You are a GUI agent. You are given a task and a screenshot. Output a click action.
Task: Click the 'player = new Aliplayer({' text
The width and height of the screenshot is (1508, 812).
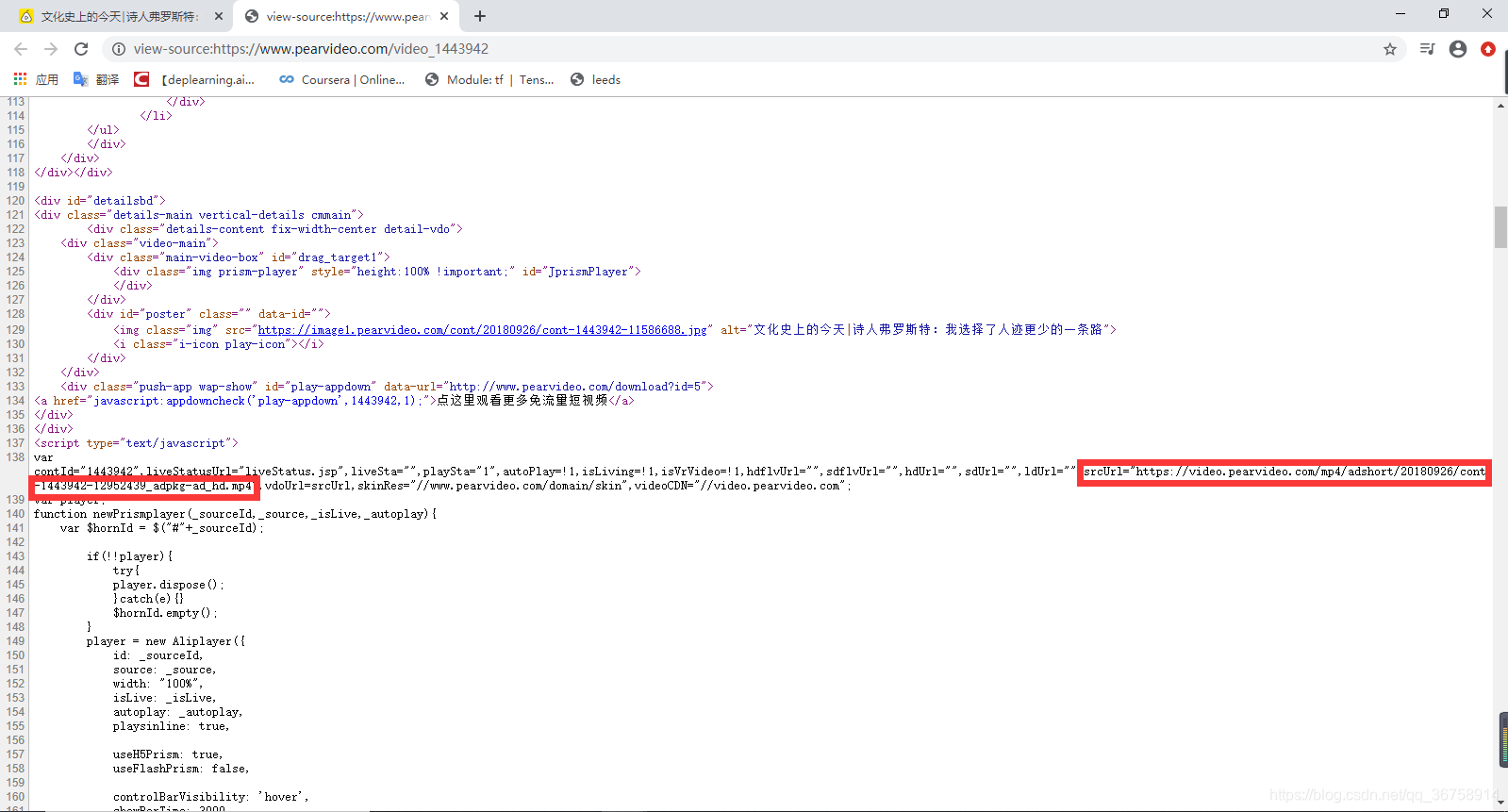(166, 641)
